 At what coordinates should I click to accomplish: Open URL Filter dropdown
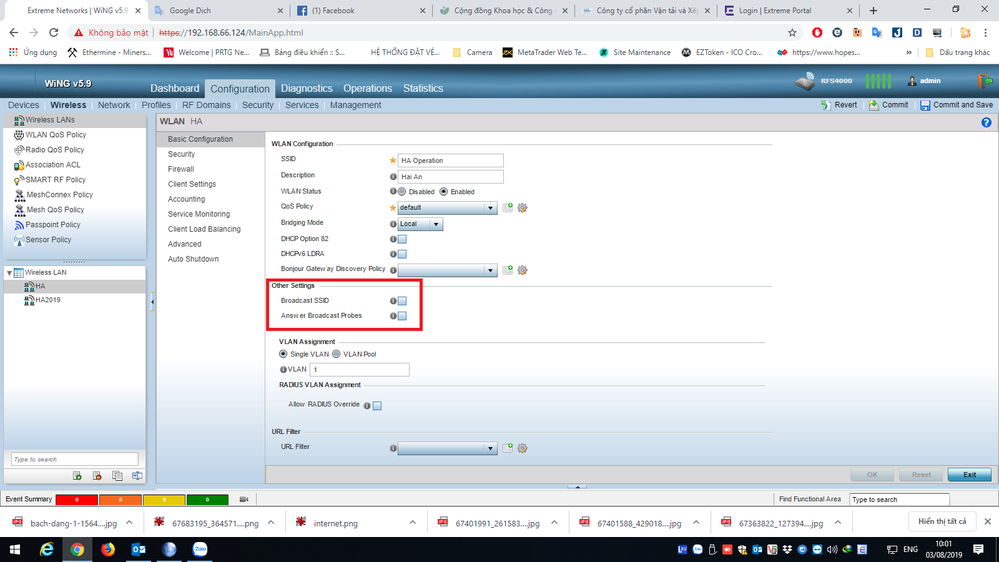tap(447, 449)
